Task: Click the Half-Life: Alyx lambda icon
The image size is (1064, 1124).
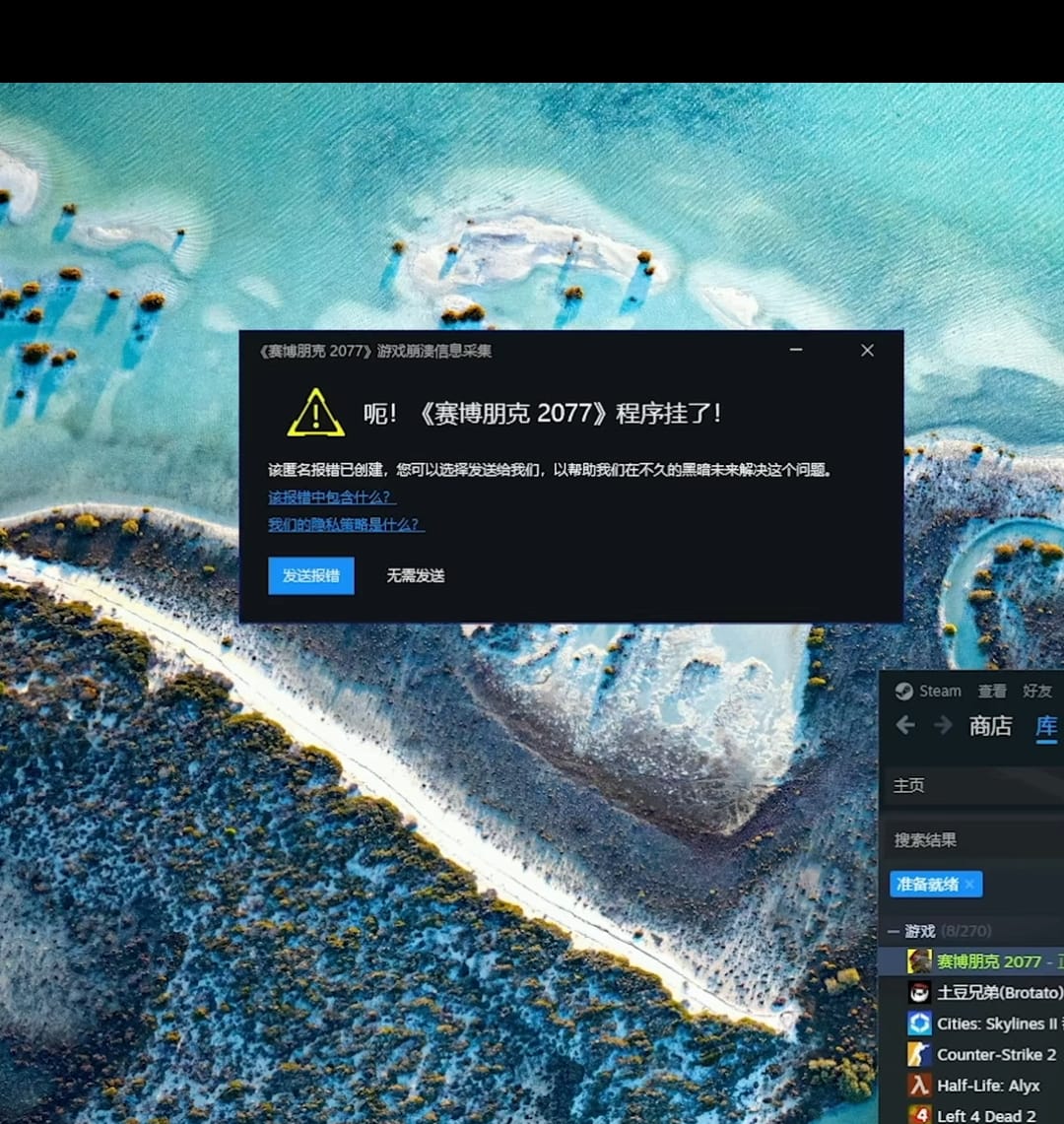Action: click(x=919, y=1085)
